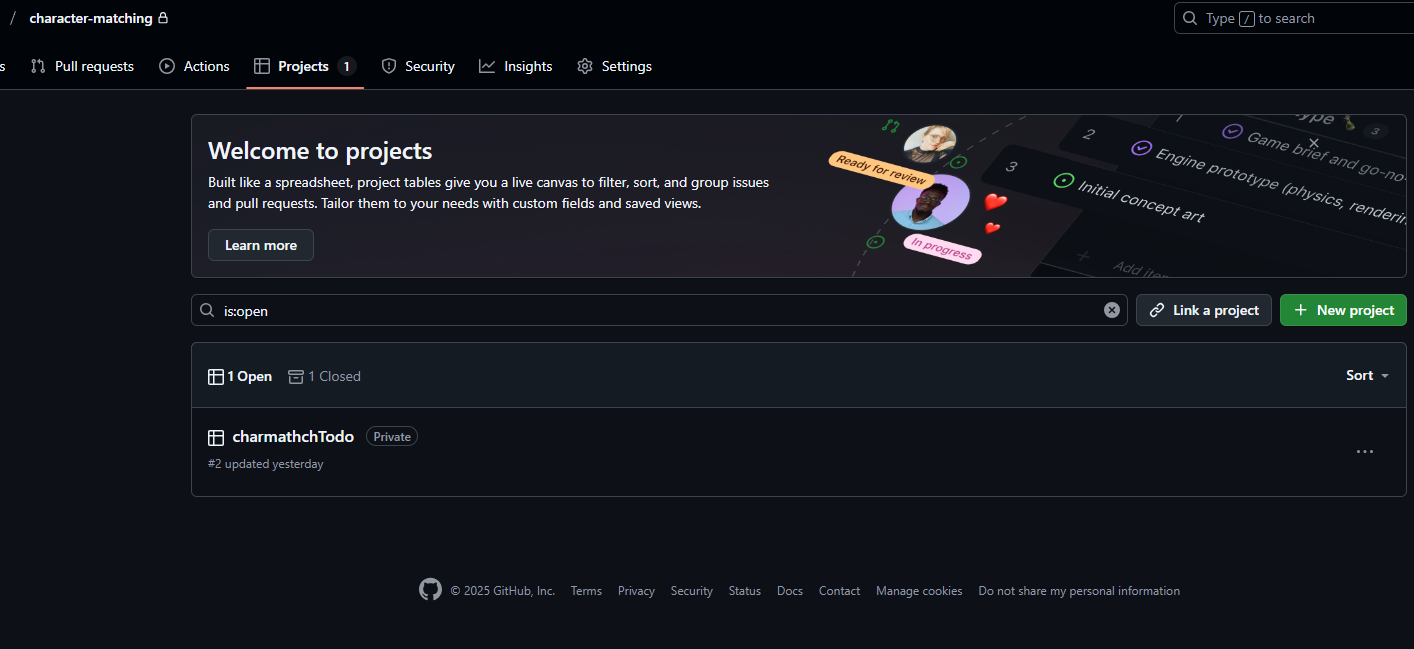Click the character-matching repository name

click(x=91, y=18)
